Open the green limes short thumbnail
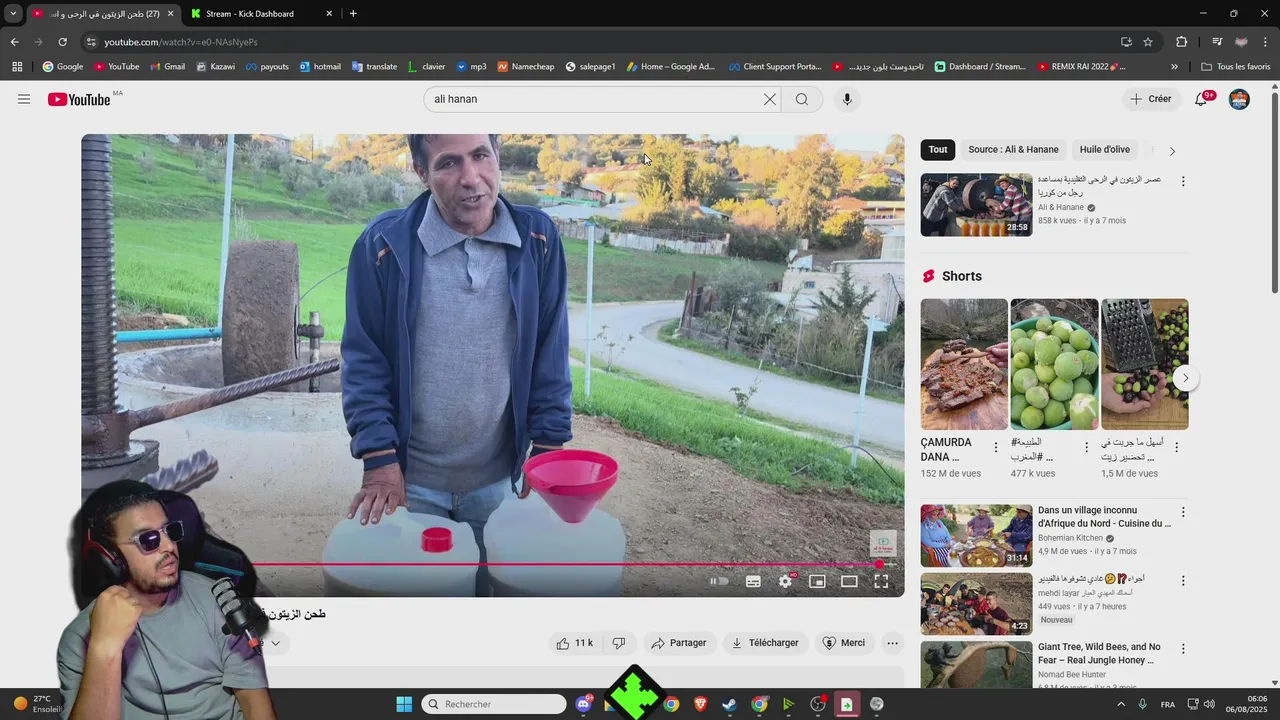The height and width of the screenshot is (720, 1280). coord(1054,365)
